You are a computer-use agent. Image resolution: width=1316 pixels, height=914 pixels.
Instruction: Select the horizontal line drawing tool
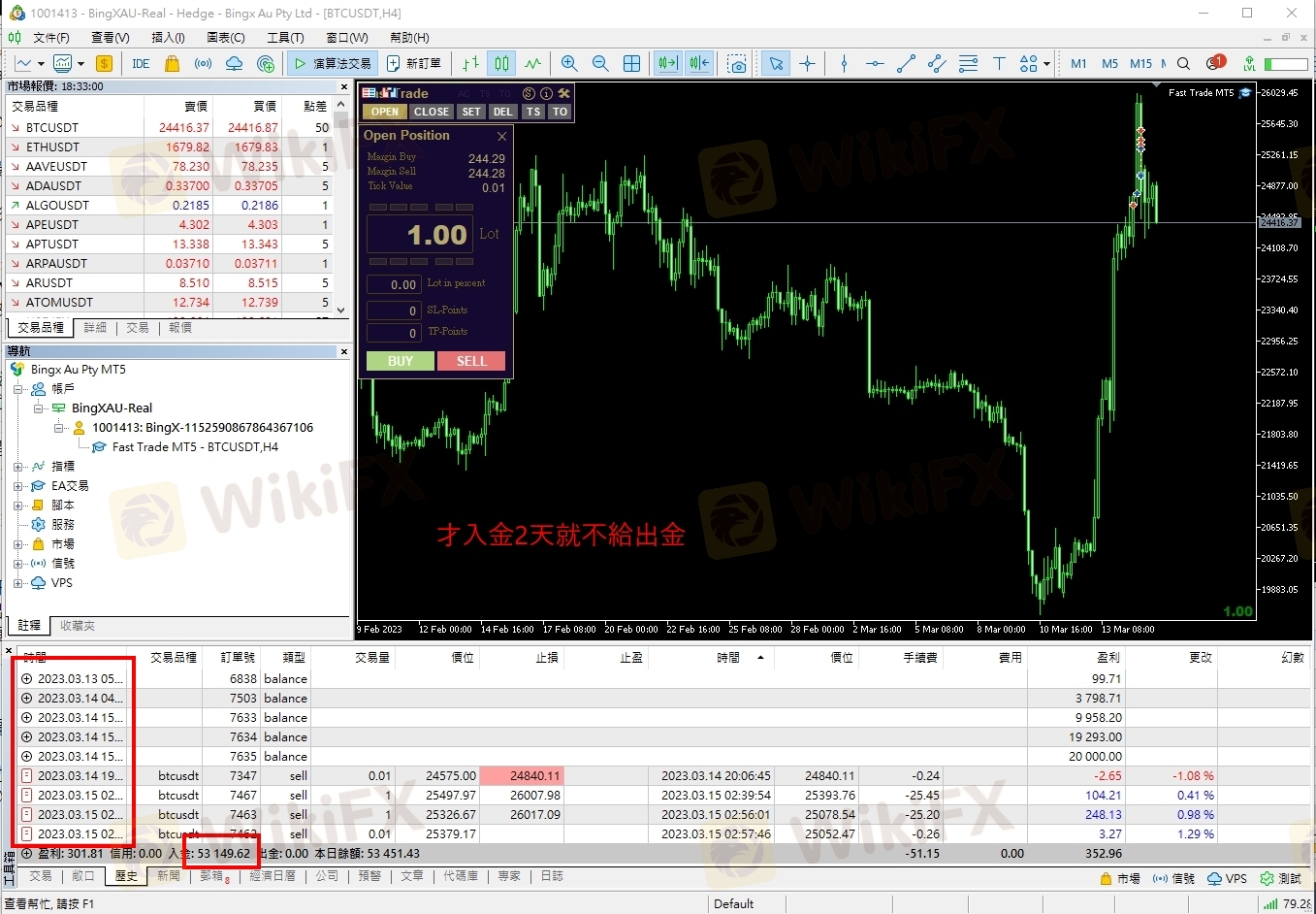tap(875, 64)
